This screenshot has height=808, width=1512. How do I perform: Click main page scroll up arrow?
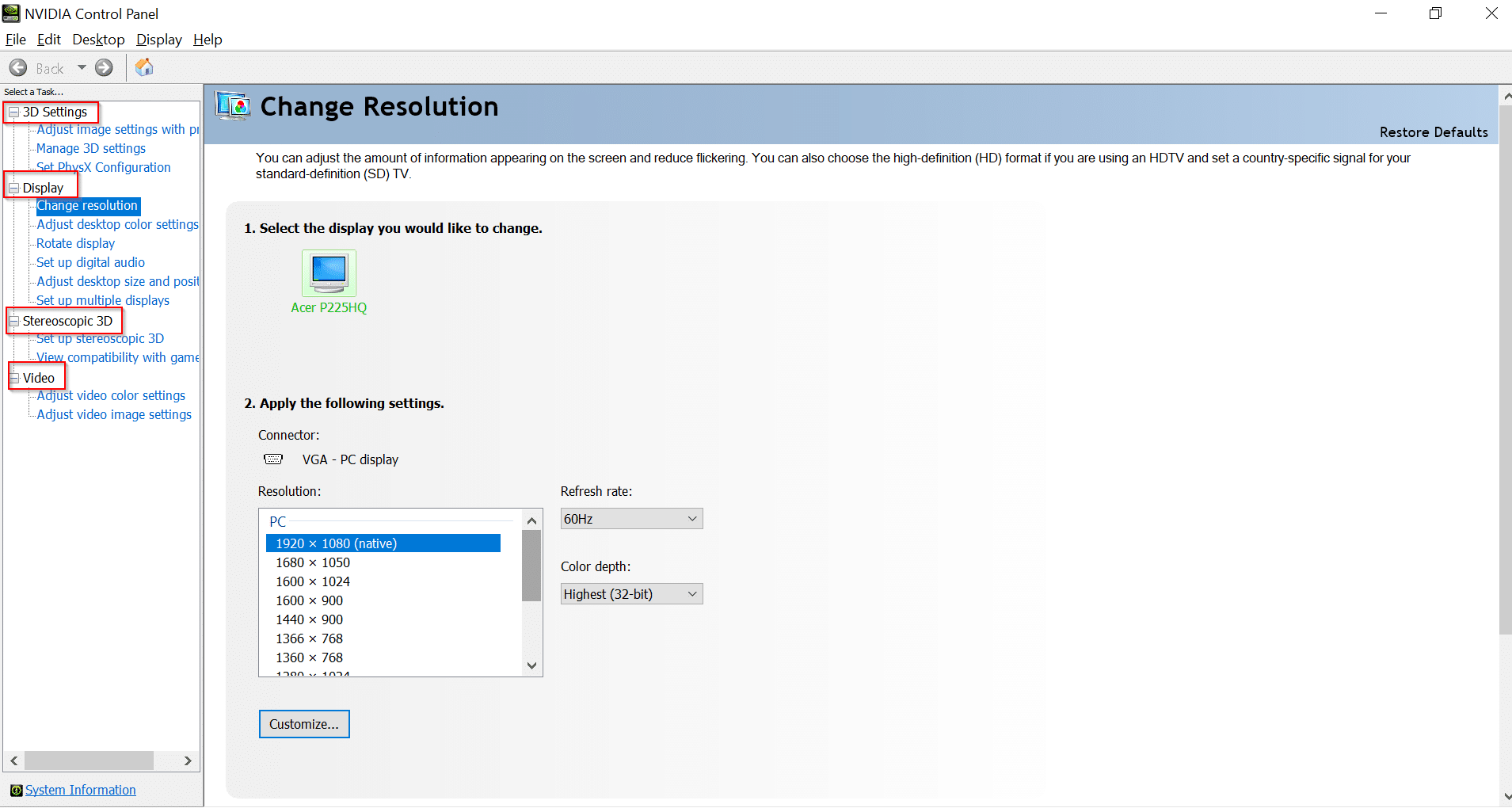tap(1506, 96)
